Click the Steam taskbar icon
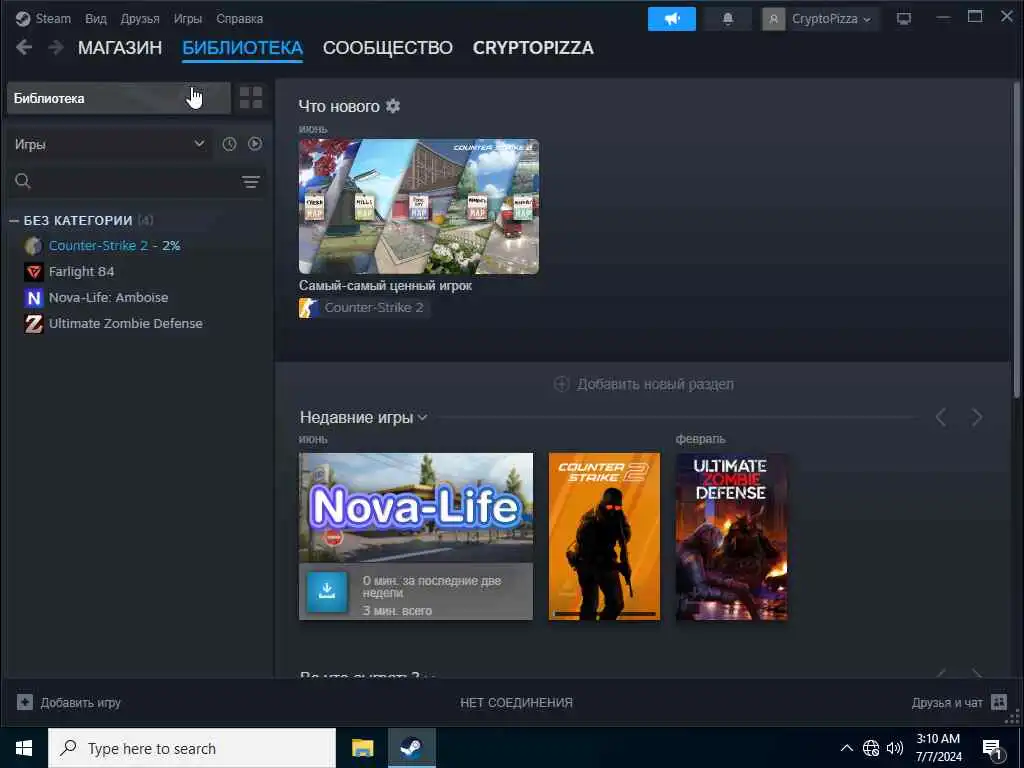 click(411, 748)
